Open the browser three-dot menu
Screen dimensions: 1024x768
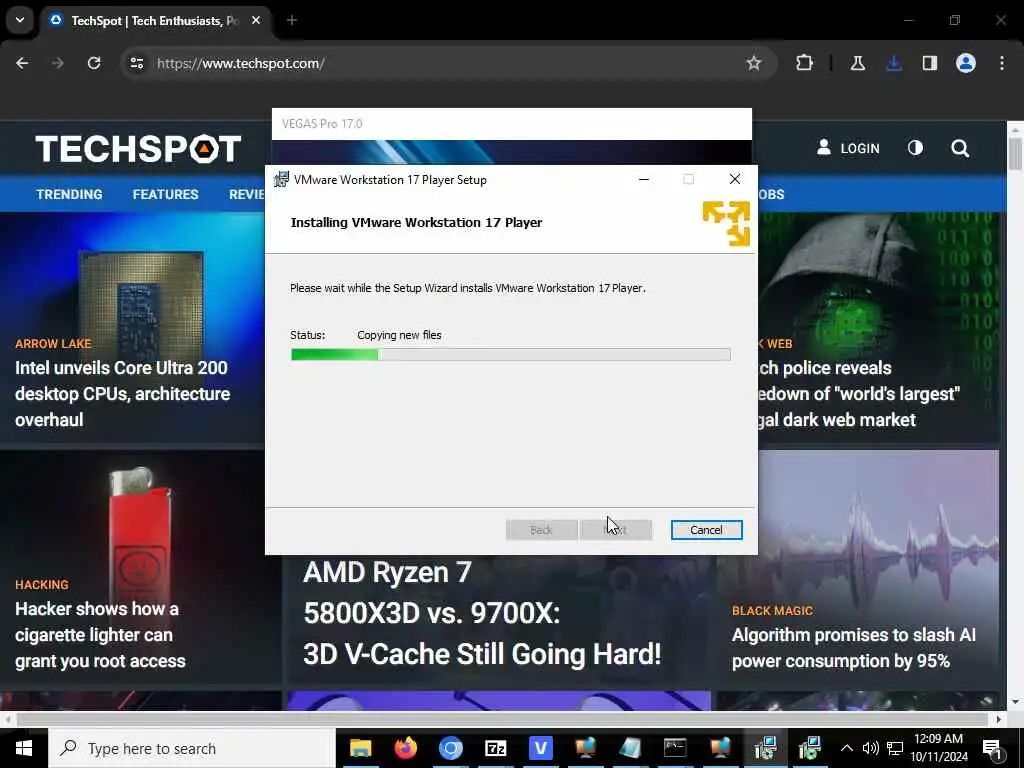(1002, 63)
